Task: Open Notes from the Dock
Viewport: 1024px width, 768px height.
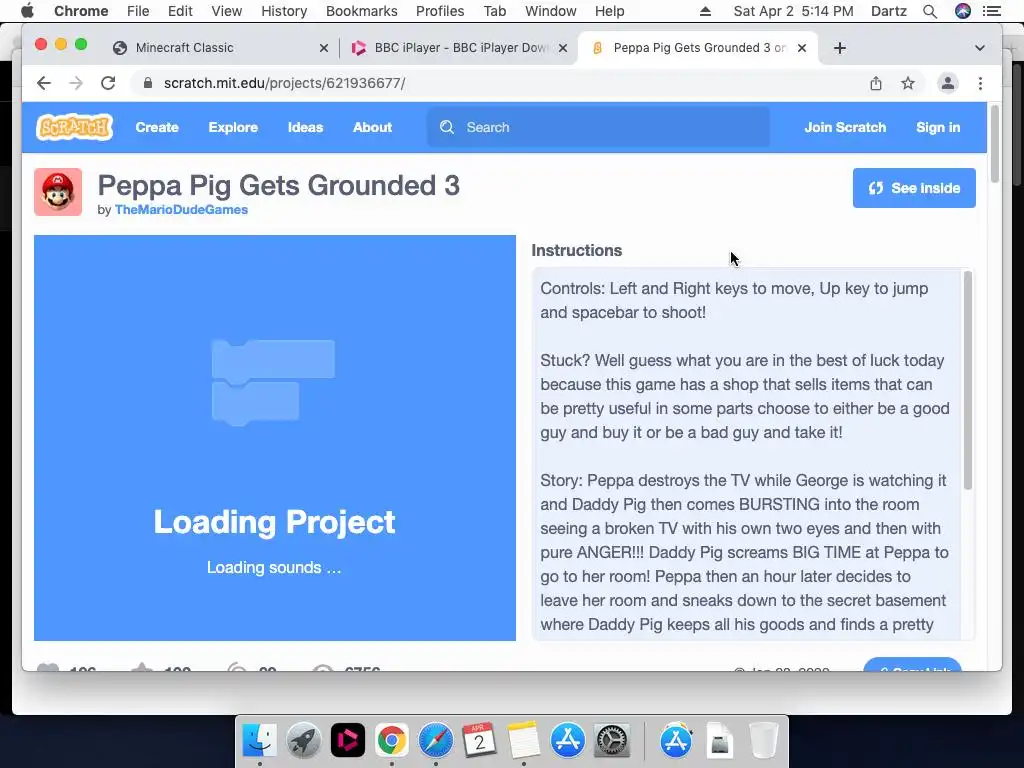Action: (x=523, y=741)
